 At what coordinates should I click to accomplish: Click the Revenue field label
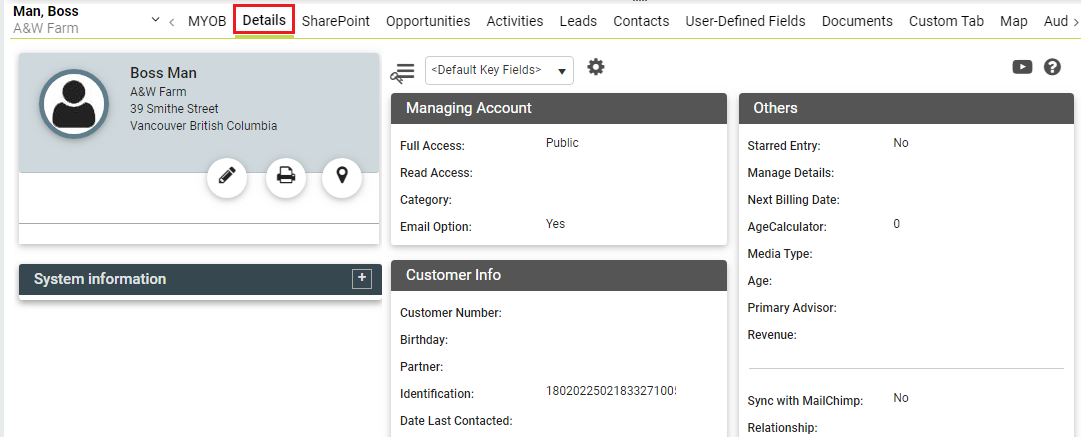(x=772, y=335)
